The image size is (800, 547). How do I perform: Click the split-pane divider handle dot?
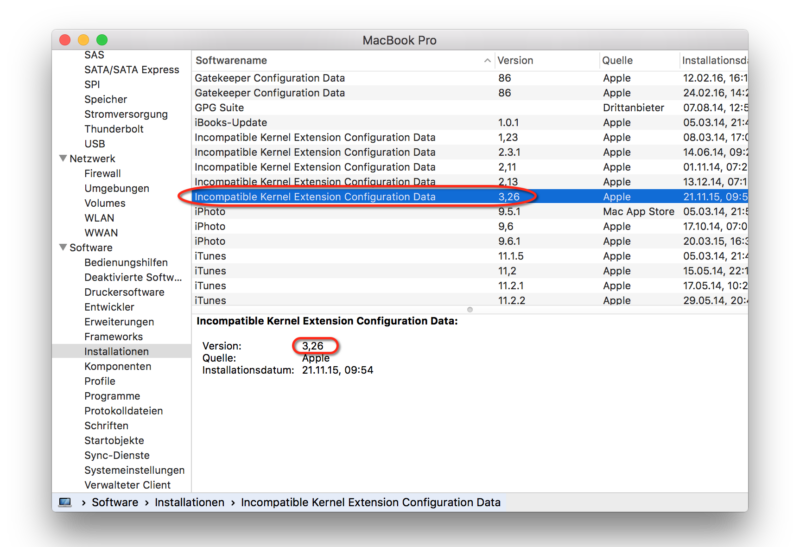click(x=470, y=309)
